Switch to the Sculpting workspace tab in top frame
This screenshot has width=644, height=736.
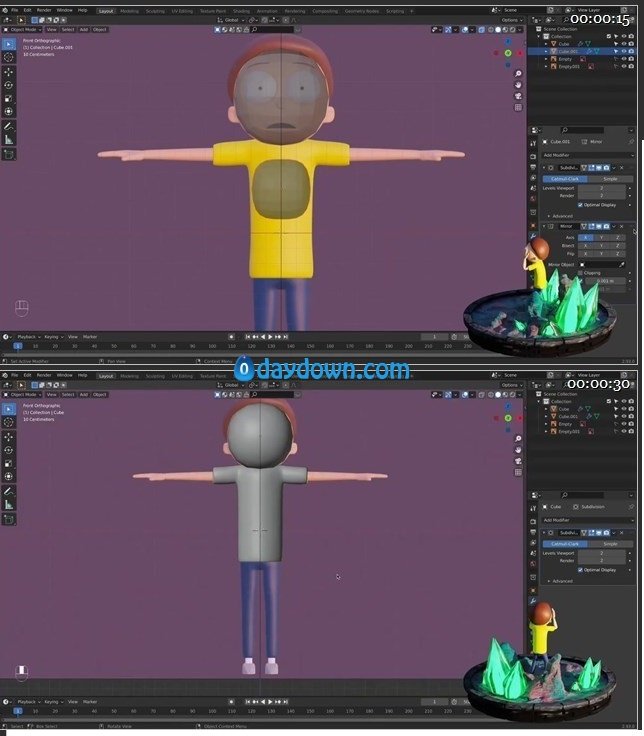[155, 11]
